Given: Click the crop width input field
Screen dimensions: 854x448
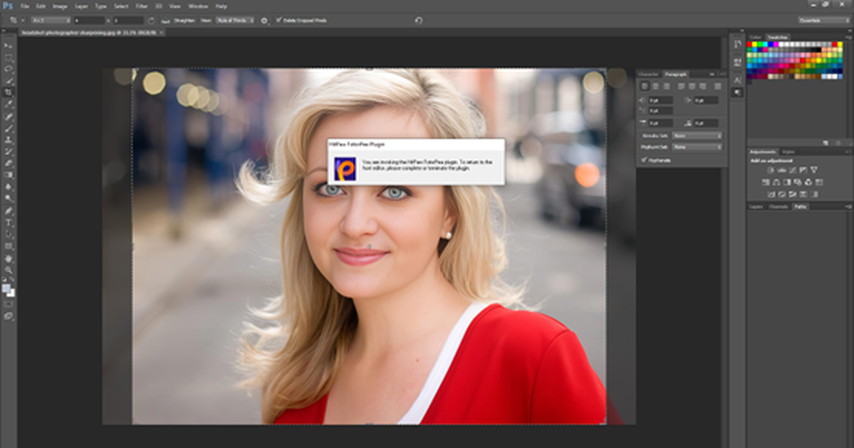Looking at the screenshot, I should pyautogui.click(x=90, y=20).
